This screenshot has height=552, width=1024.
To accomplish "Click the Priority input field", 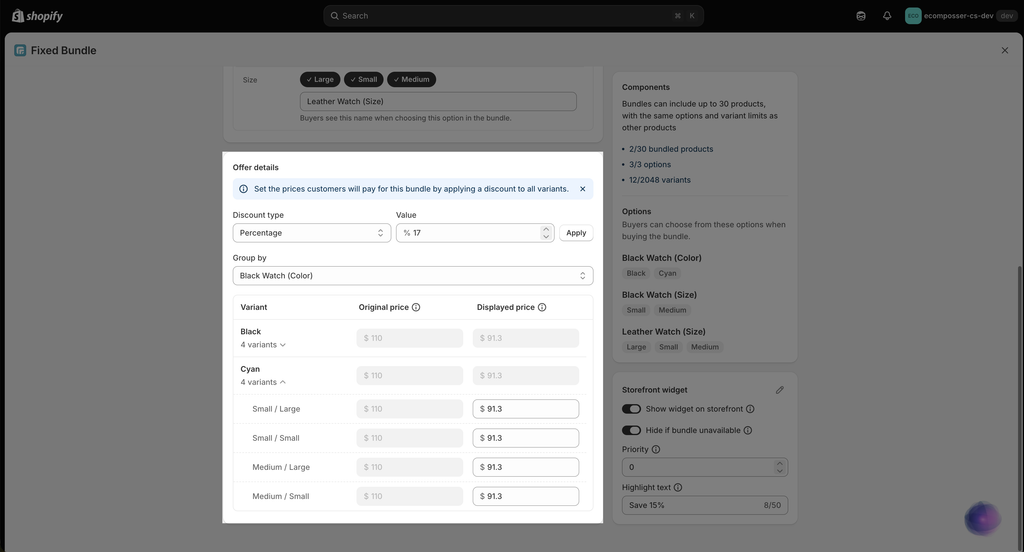I will pyautogui.click(x=705, y=467).
